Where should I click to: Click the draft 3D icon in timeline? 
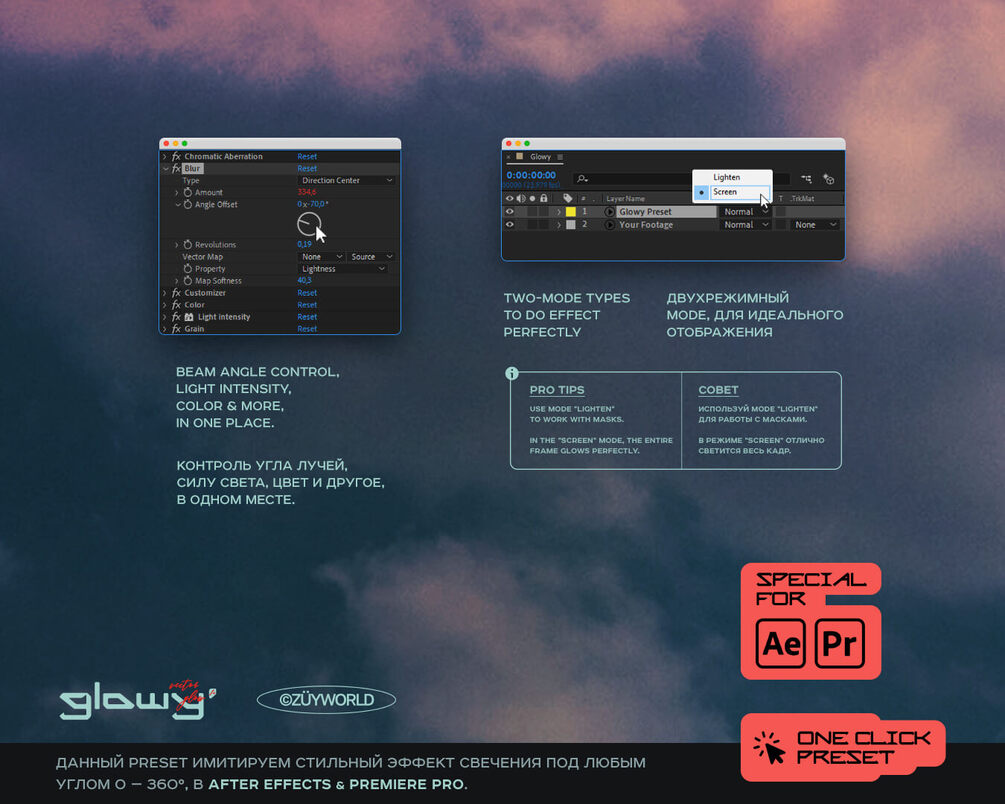pos(829,179)
